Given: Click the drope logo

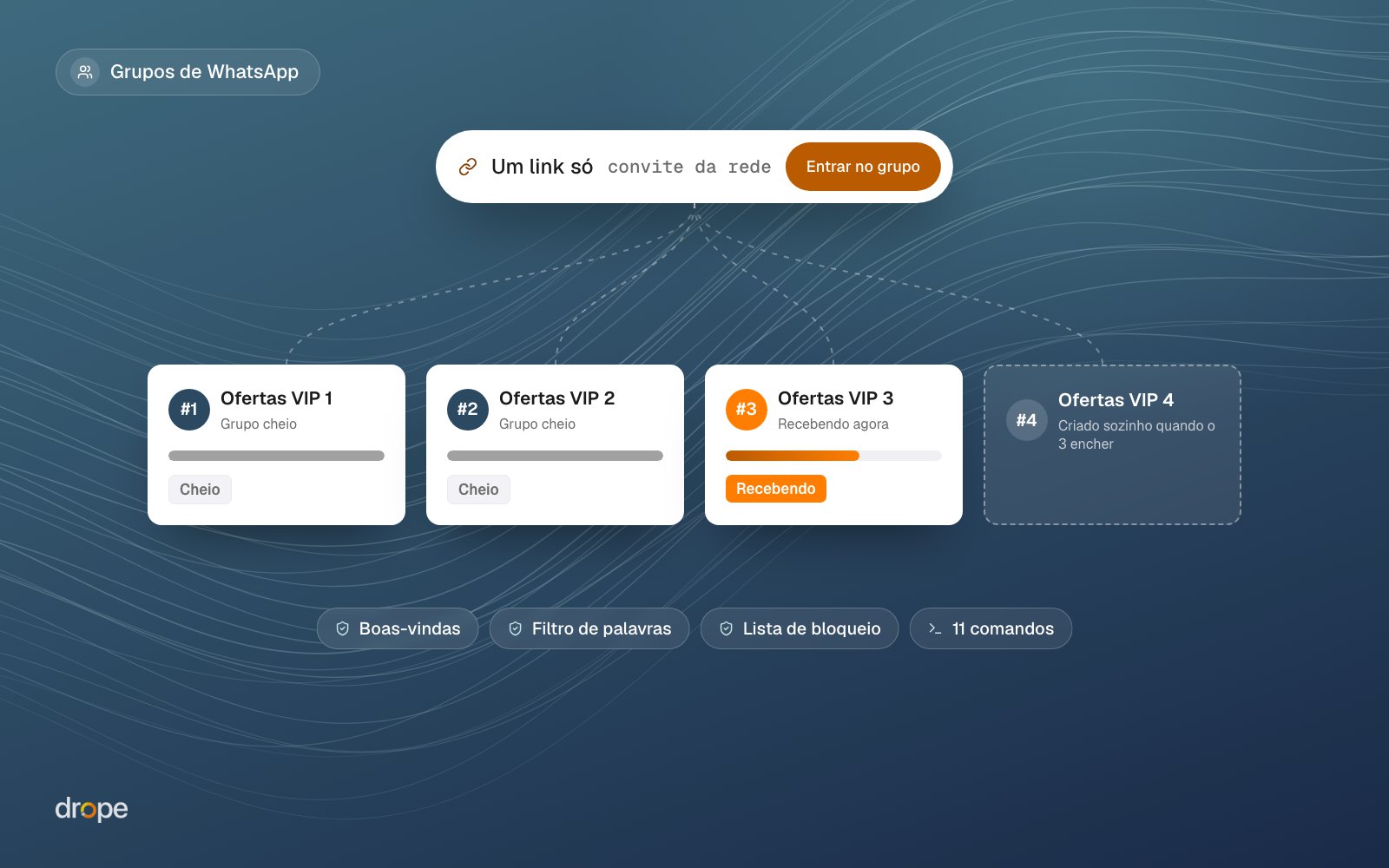Looking at the screenshot, I should [91, 809].
